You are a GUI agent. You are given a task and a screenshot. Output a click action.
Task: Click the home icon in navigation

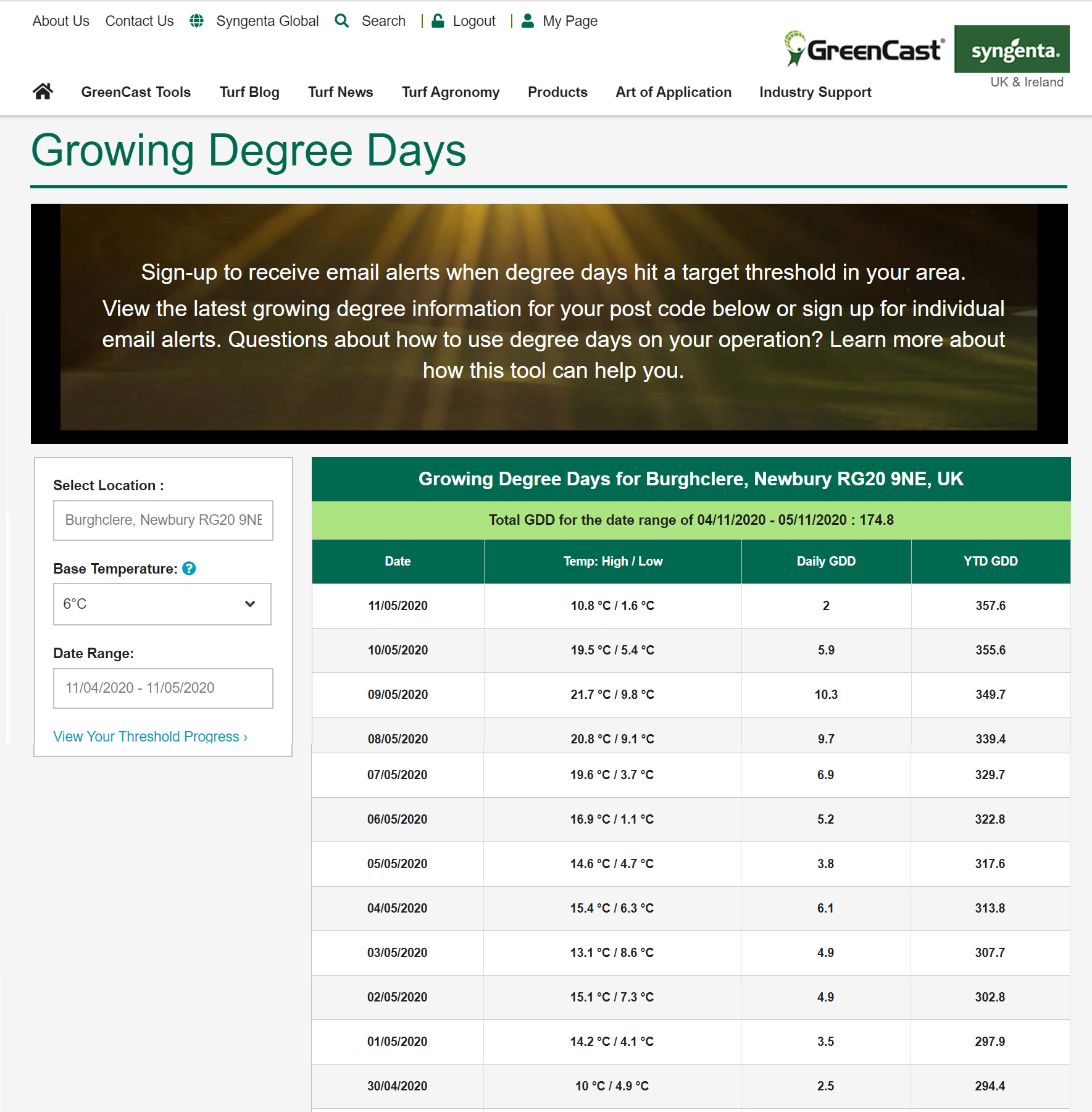click(43, 92)
